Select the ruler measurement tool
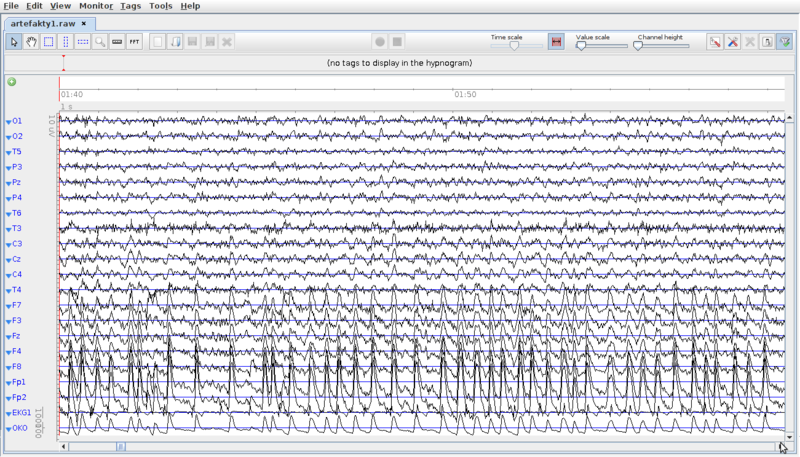Image resolution: width=800 pixels, height=457 pixels. point(117,42)
